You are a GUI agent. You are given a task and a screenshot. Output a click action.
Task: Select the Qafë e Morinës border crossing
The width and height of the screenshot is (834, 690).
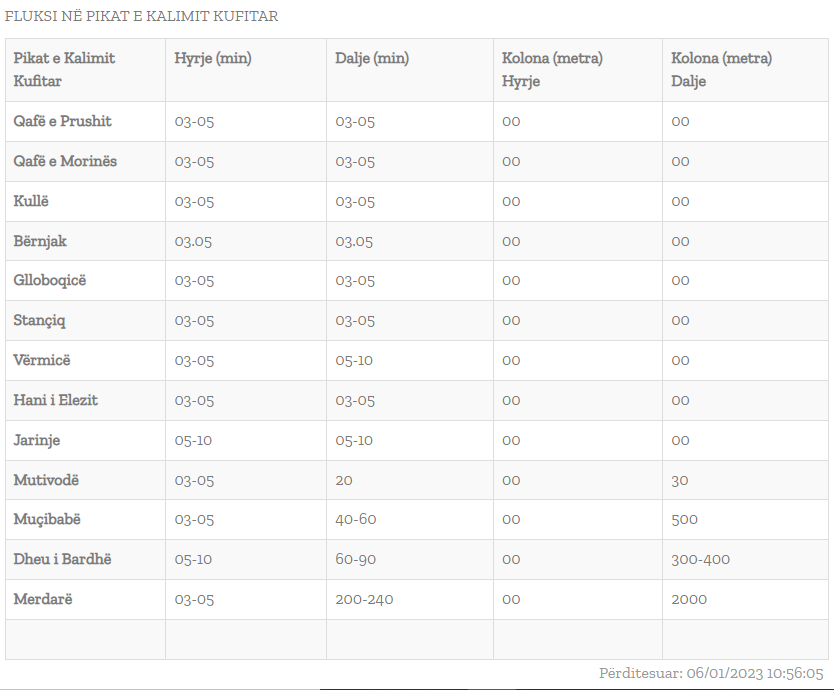pos(65,161)
